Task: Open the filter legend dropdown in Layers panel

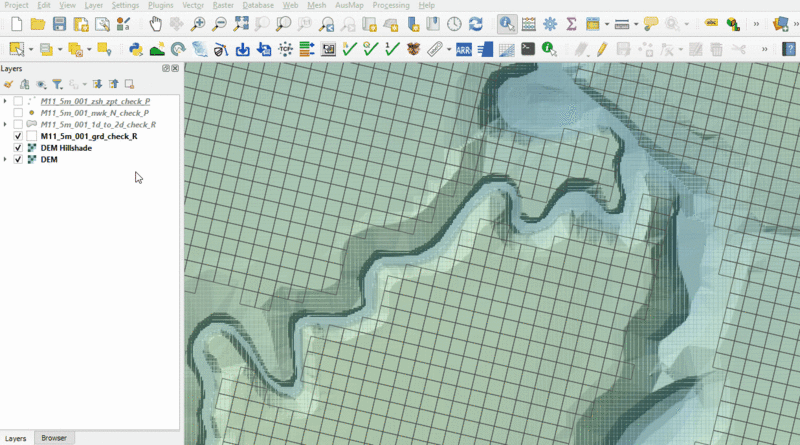Action: point(57,85)
